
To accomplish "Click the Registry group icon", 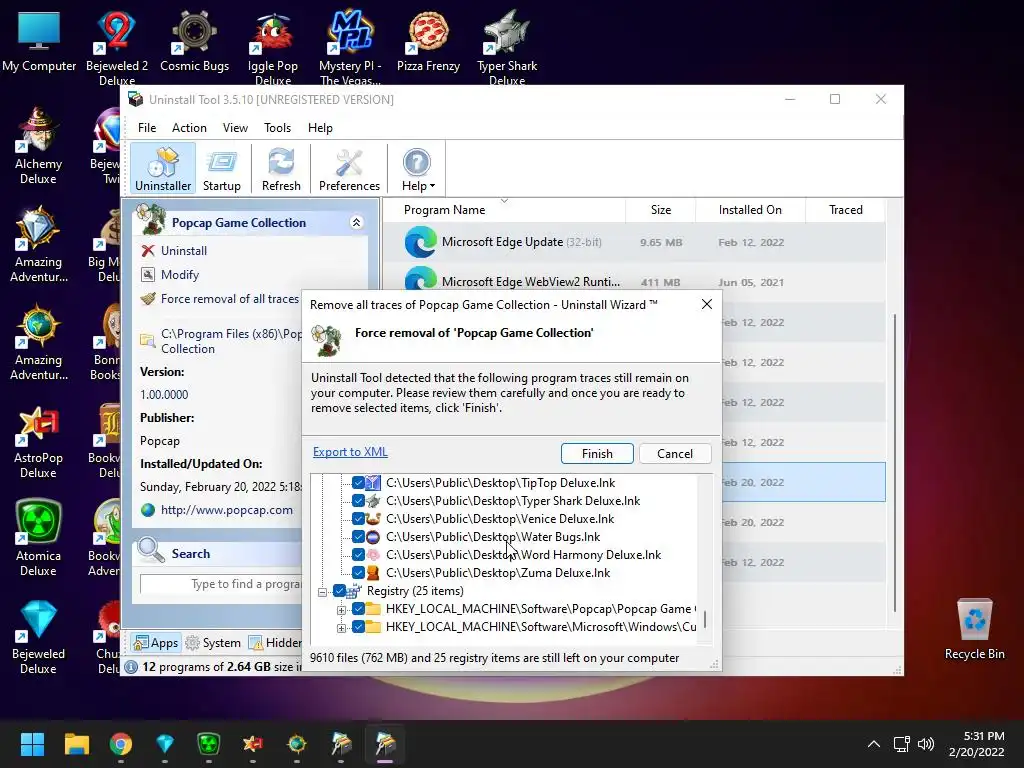I will coord(354,590).
